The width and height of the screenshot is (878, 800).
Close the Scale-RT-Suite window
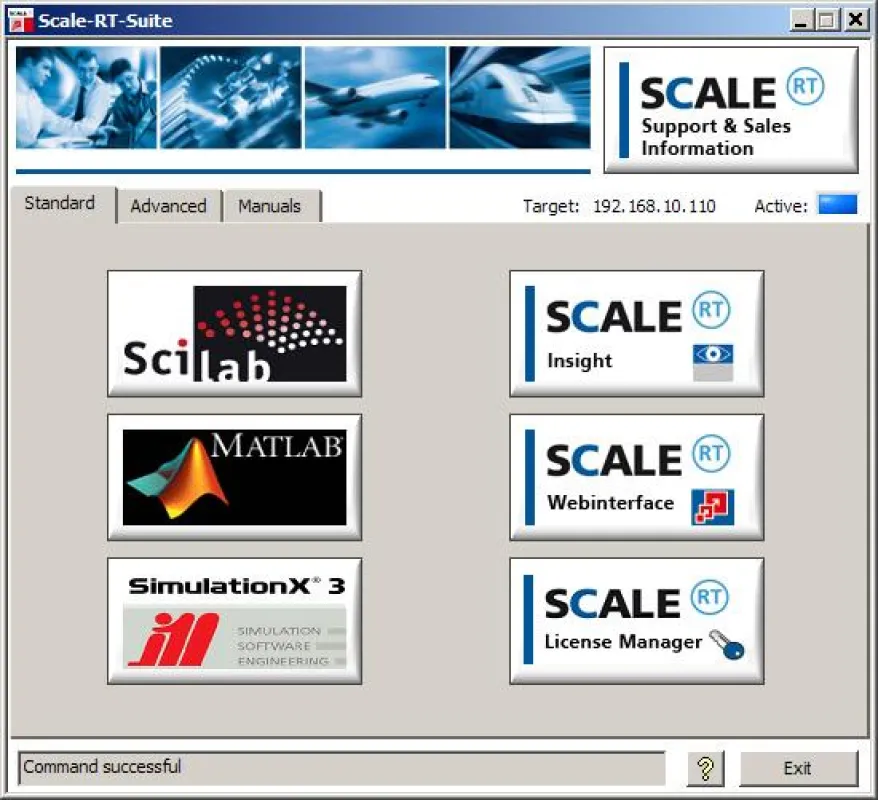(856, 21)
